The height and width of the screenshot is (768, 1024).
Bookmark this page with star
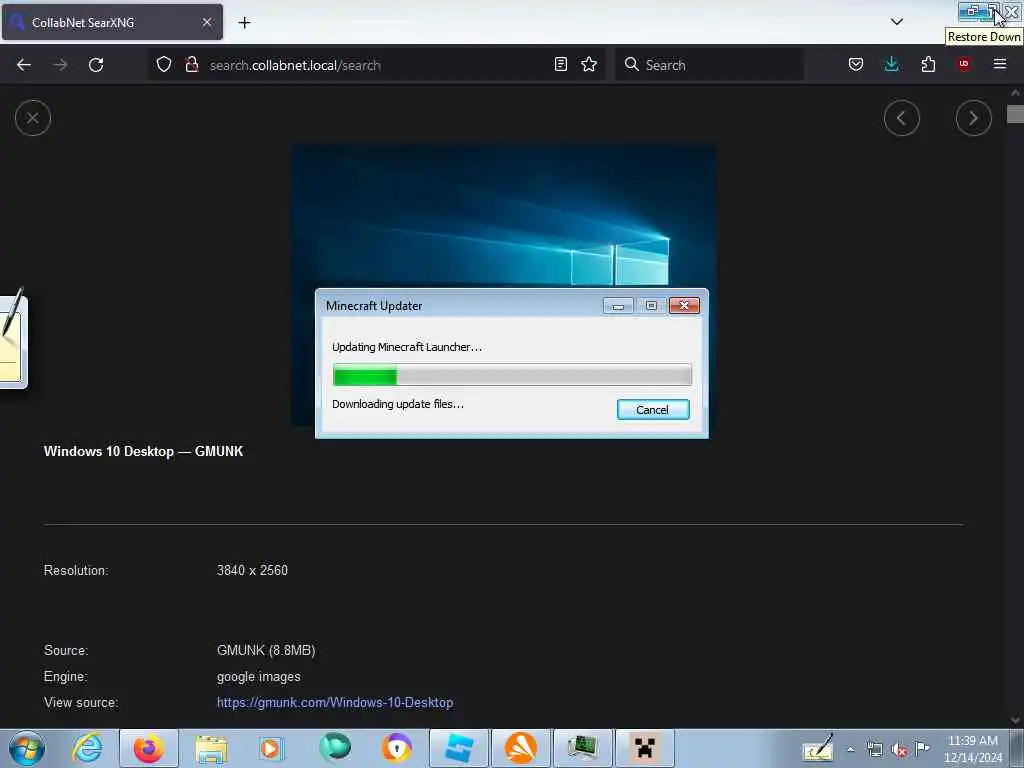(589, 65)
